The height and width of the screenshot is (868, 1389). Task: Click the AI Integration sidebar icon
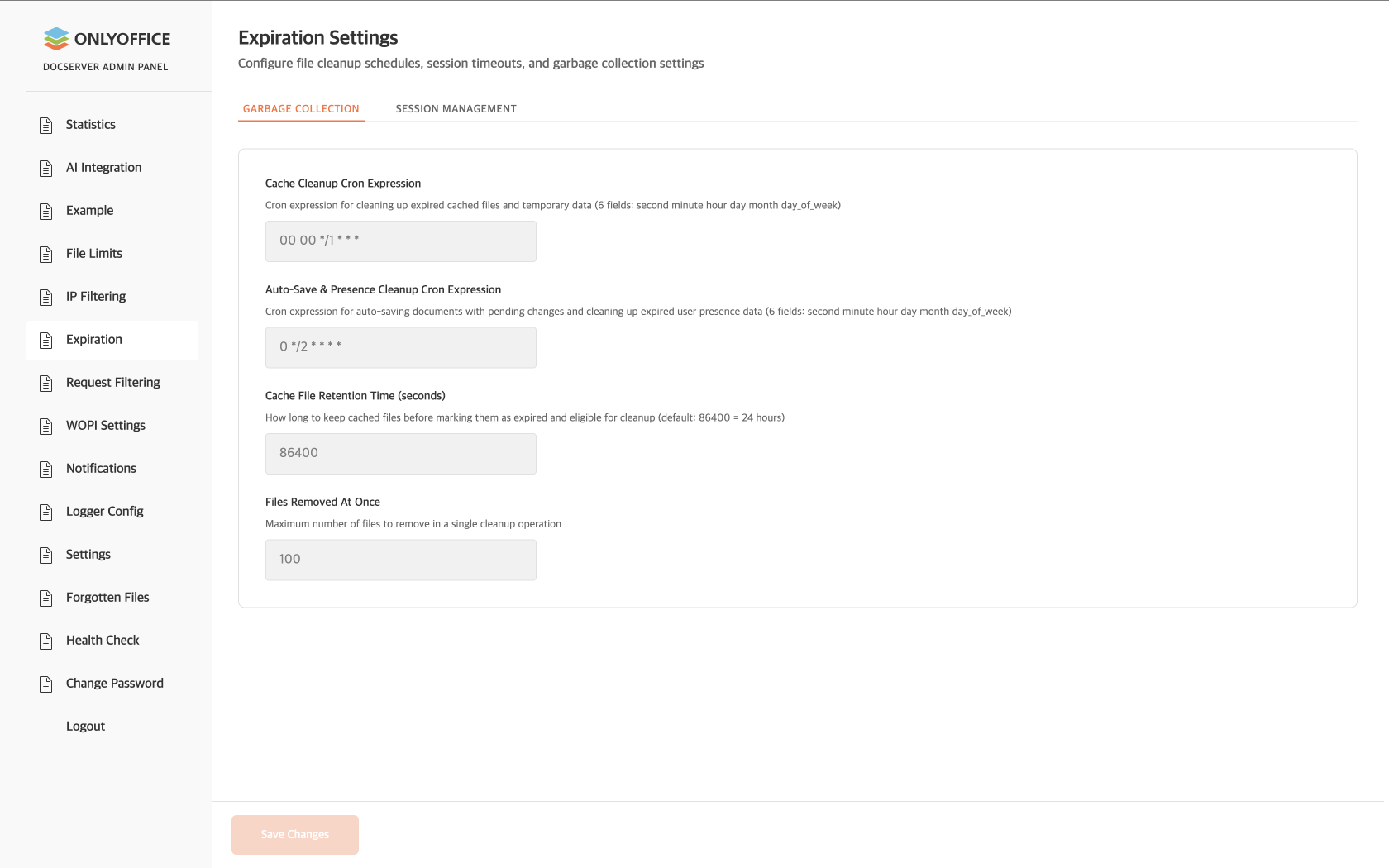[46, 168]
